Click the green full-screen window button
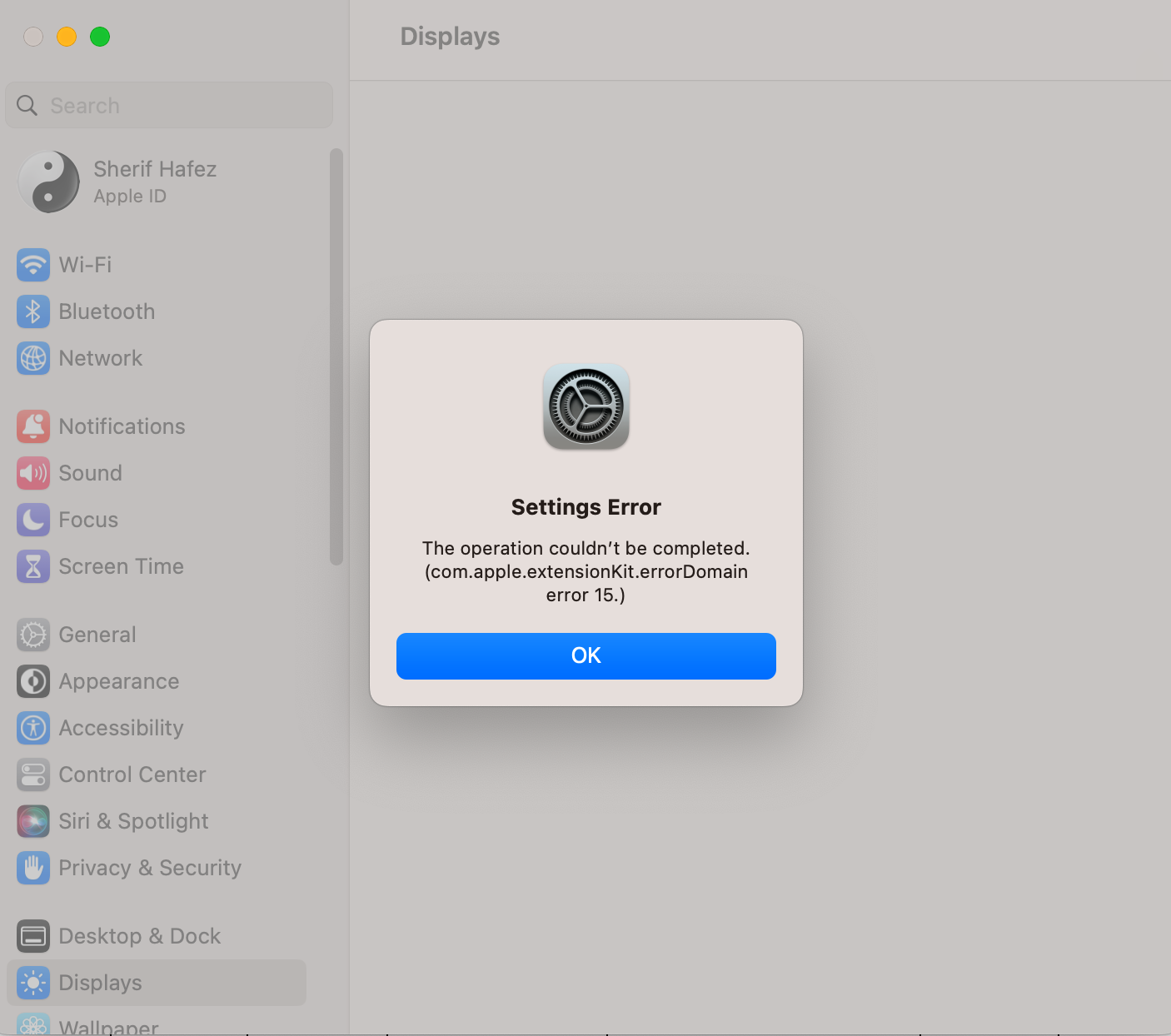Screen dimensions: 1171x1036 click(x=100, y=37)
